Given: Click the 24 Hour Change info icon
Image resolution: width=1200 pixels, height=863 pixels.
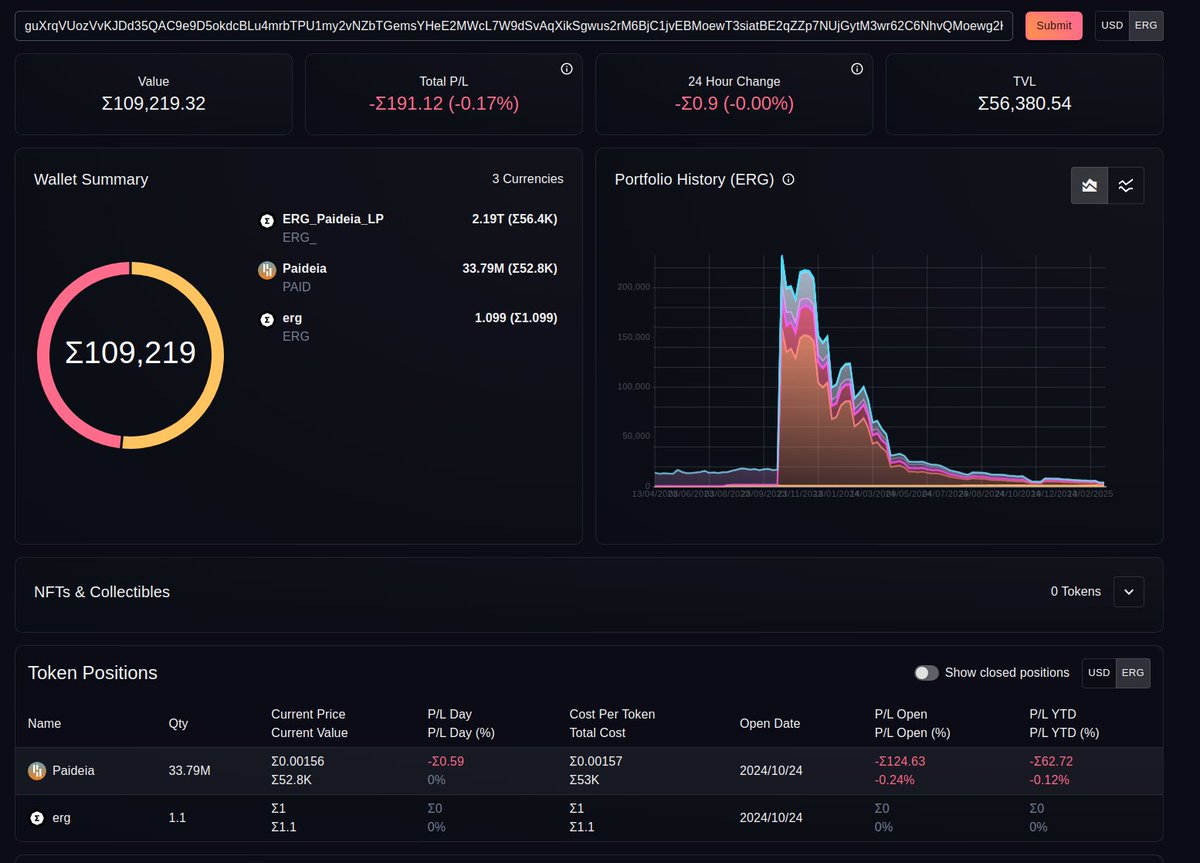Looking at the screenshot, I should click(857, 69).
